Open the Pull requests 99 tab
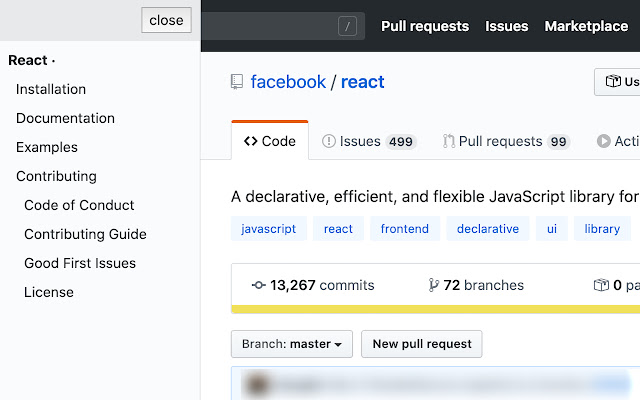 (506, 141)
